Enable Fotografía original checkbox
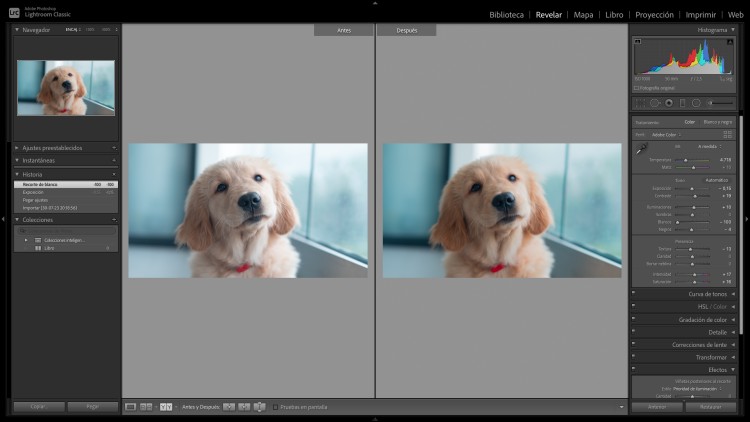 (637, 88)
